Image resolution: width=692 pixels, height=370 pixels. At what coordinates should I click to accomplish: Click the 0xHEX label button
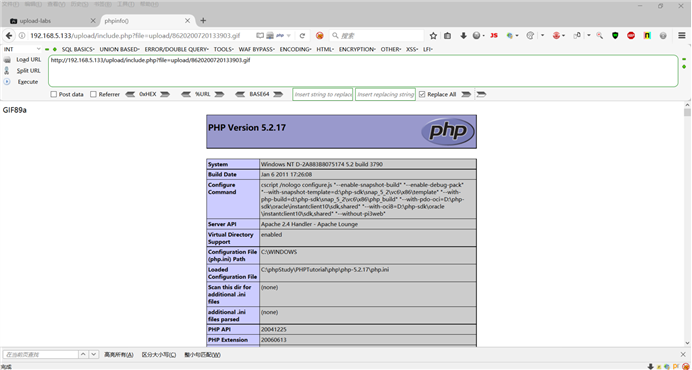coord(147,94)
